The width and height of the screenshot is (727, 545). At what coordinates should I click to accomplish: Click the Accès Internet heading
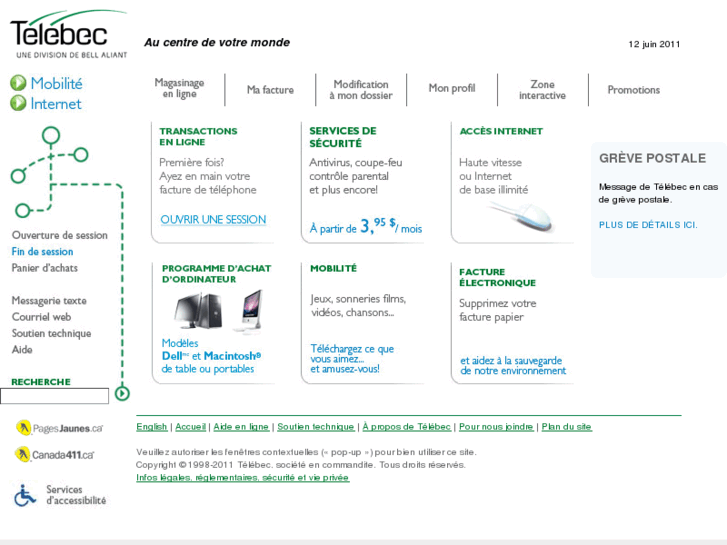coord(501,131)
